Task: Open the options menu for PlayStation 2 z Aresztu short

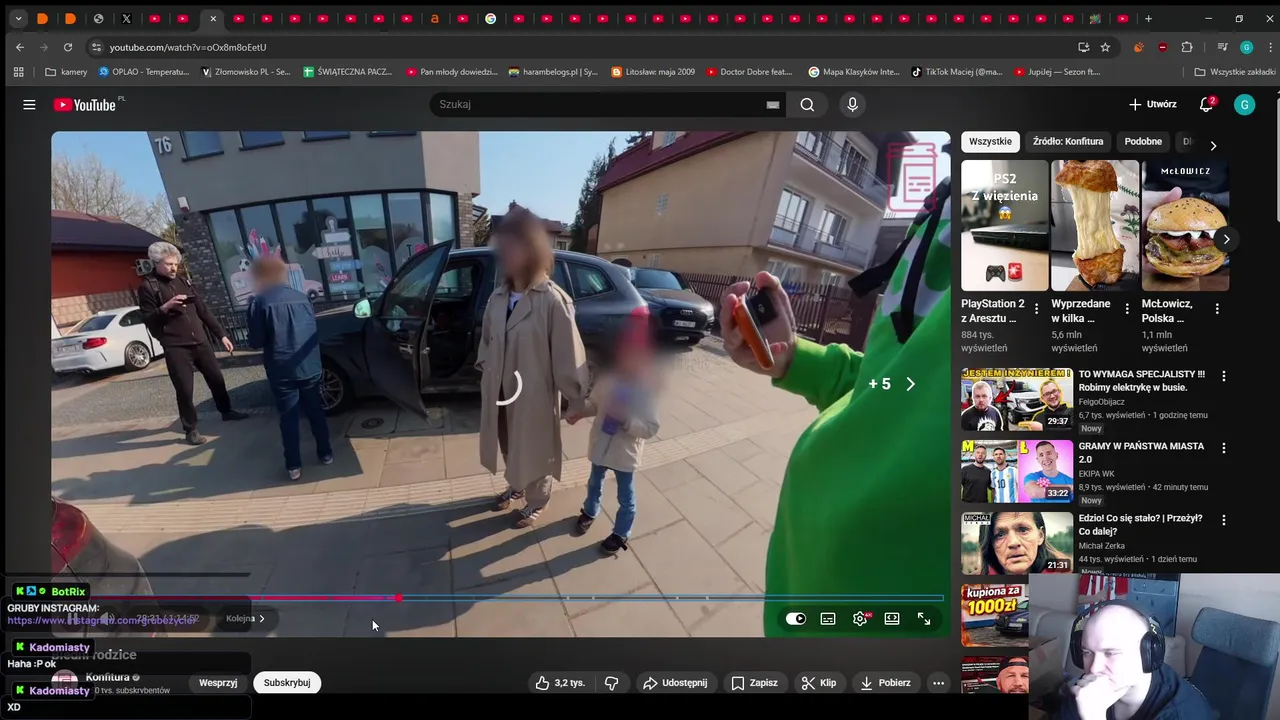Action: coord(1036,309)
